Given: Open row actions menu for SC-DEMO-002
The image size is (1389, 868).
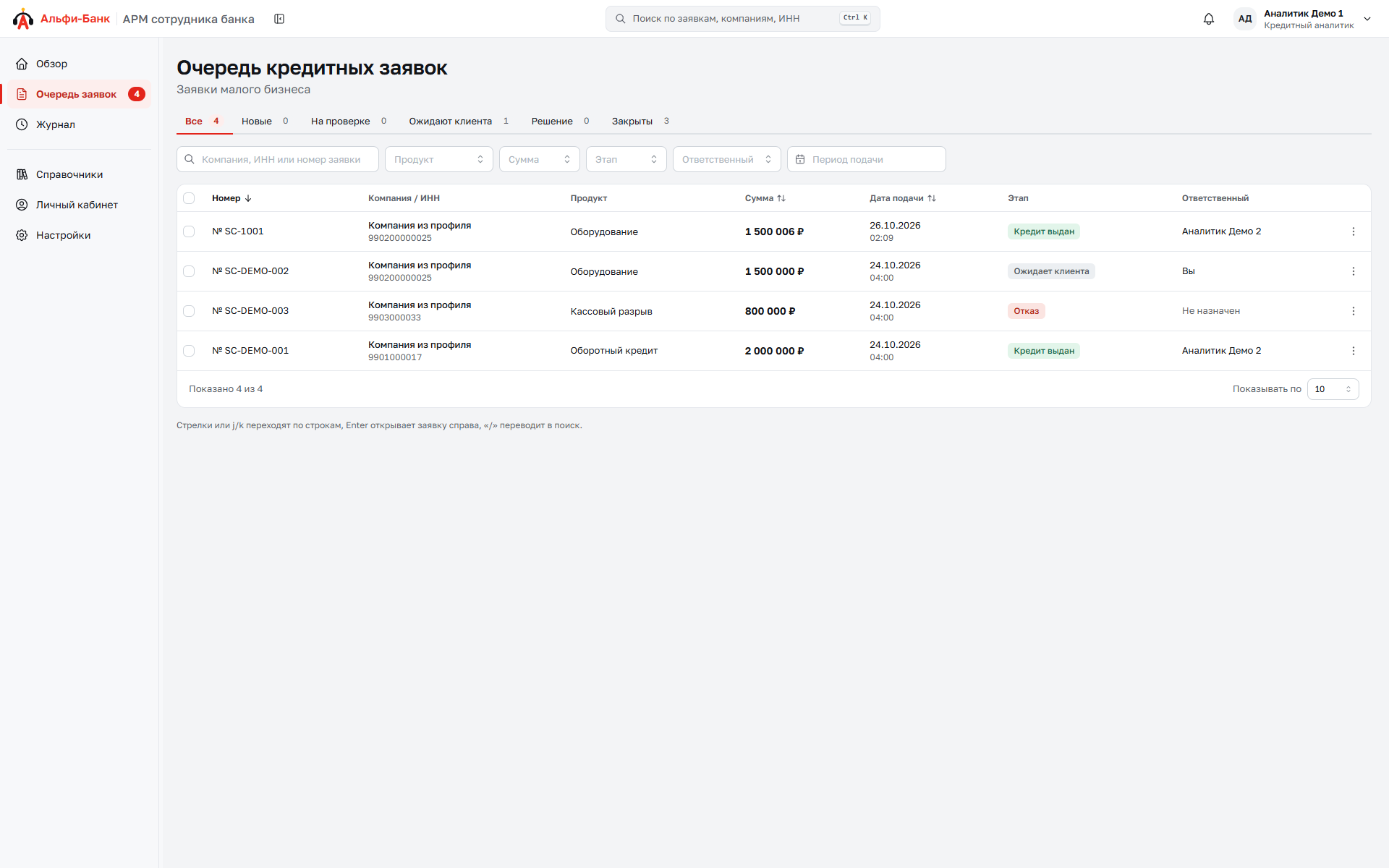Looking at the screenshot, I should 1353,271.
